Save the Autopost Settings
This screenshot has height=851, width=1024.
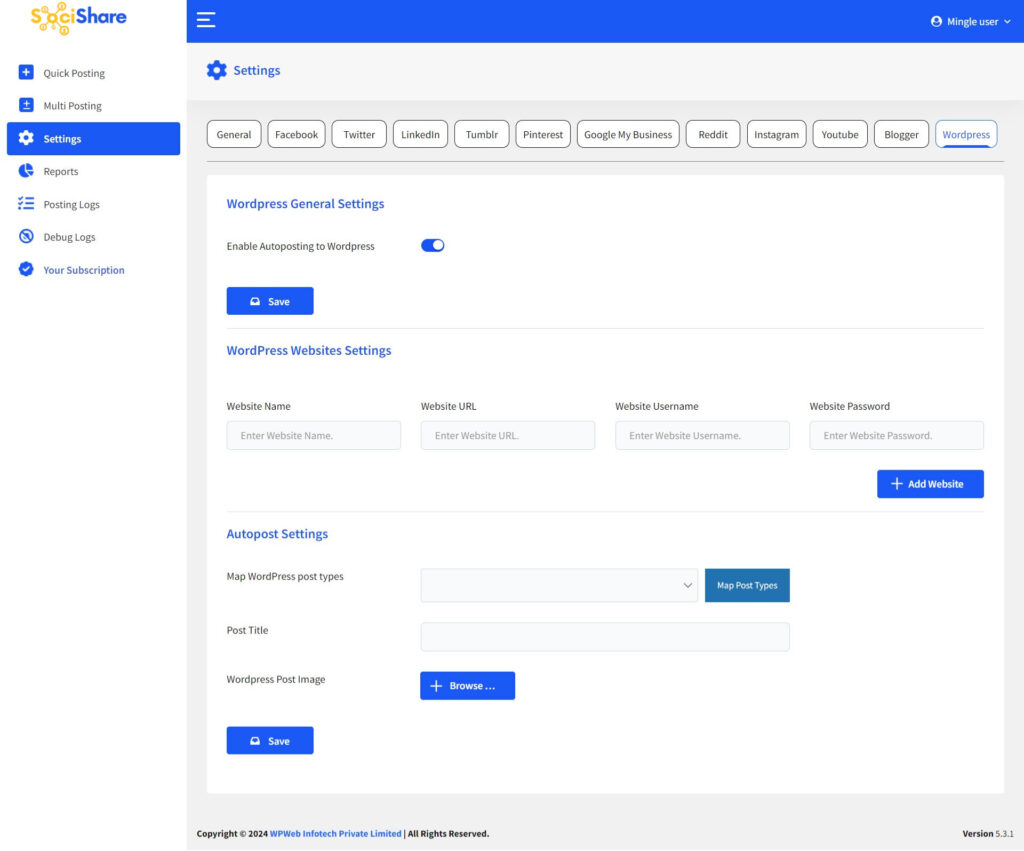[x=270, y=741]
